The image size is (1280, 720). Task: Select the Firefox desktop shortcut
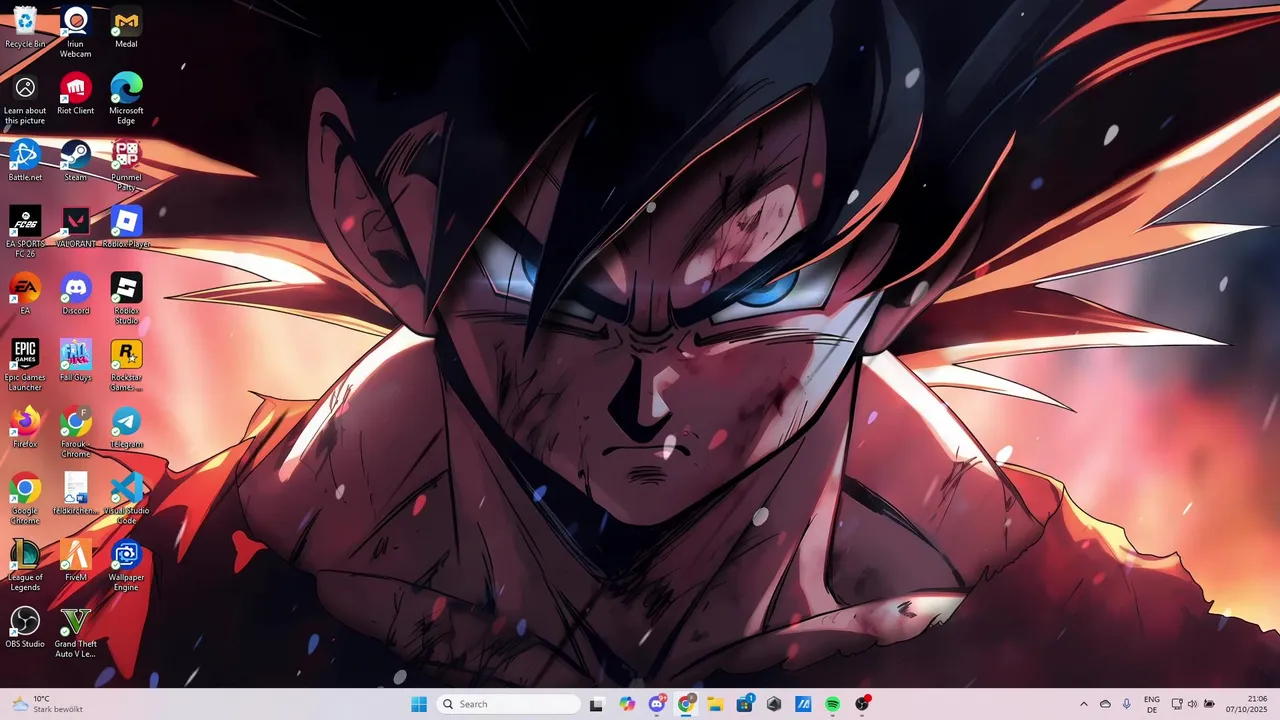pos(25,427)
